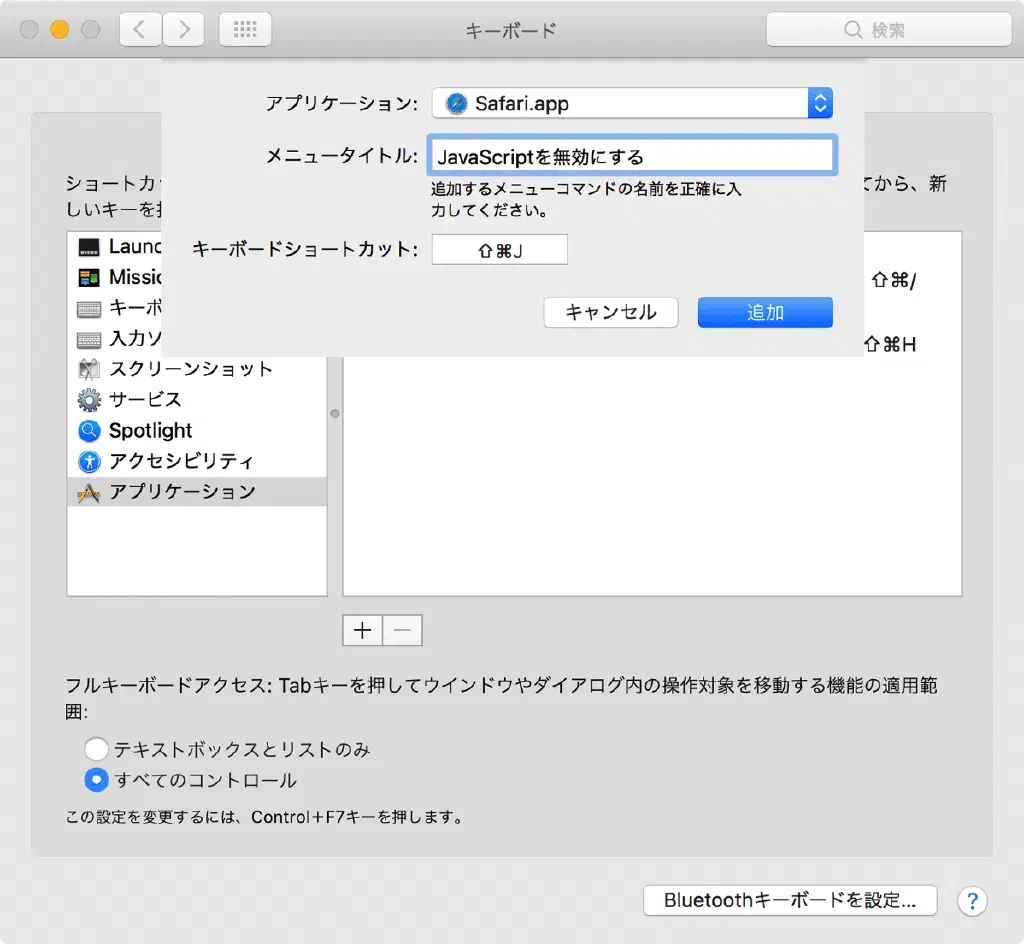Go back with the left chevron button
Image resolution: width=1024 pixels, height=944 pixels.
[x=140, y=30]
